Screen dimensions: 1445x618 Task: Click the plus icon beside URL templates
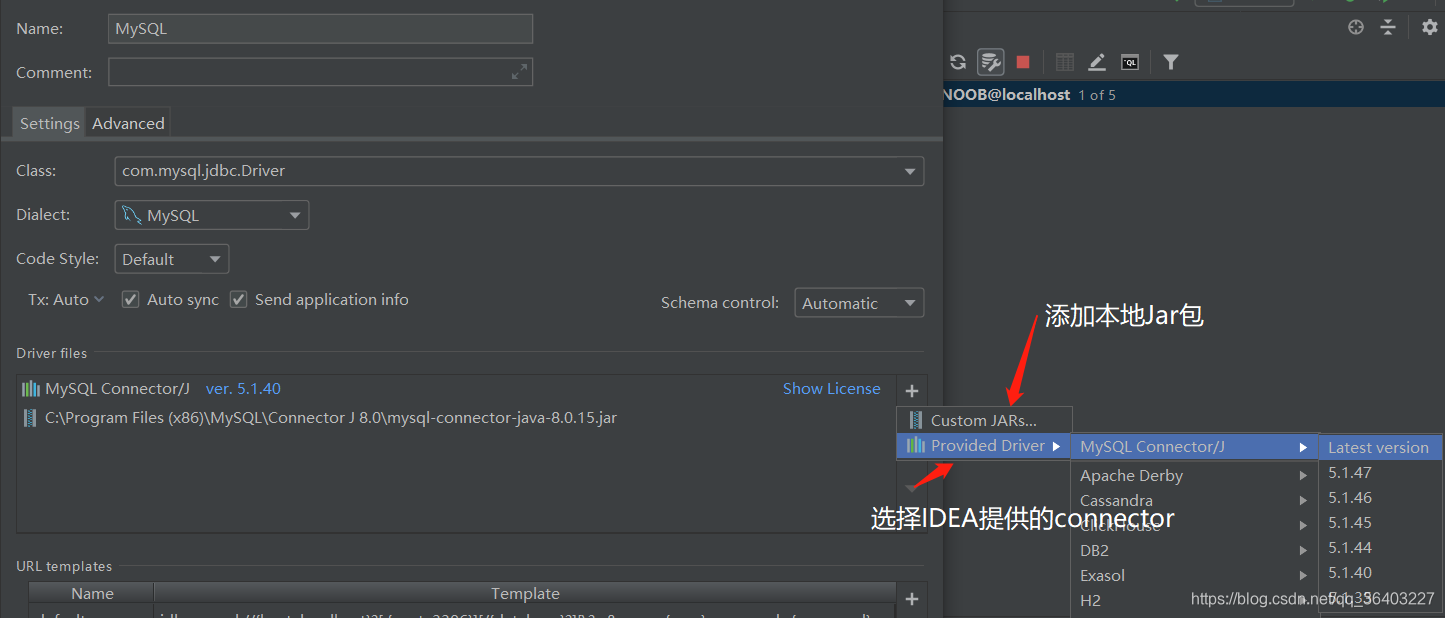pos(911,599)
